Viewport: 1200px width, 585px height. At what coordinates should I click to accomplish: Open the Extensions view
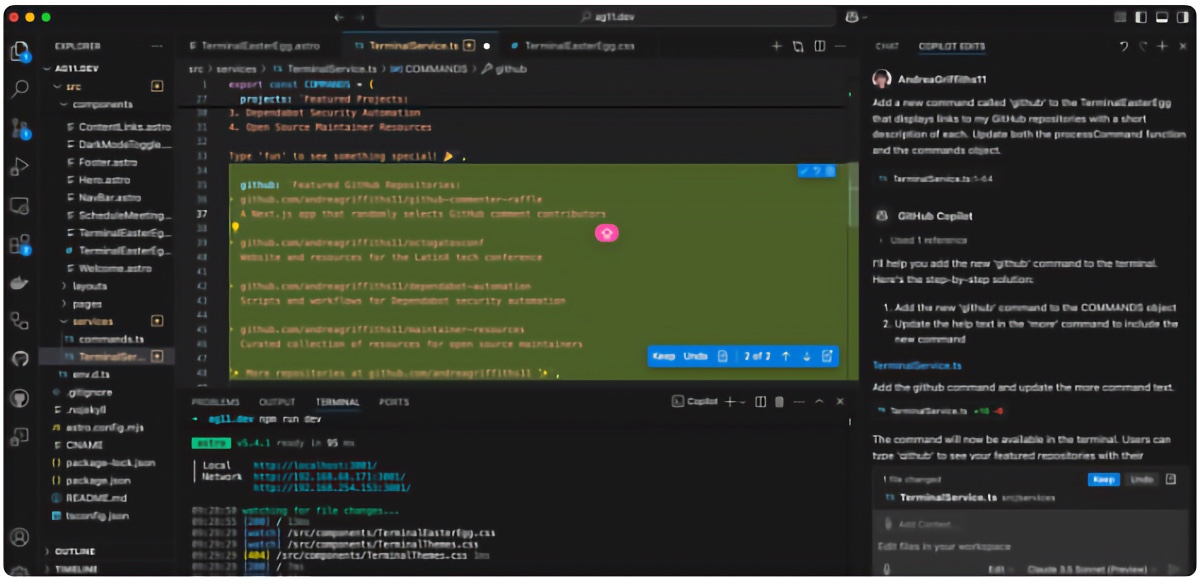point(19,243)
